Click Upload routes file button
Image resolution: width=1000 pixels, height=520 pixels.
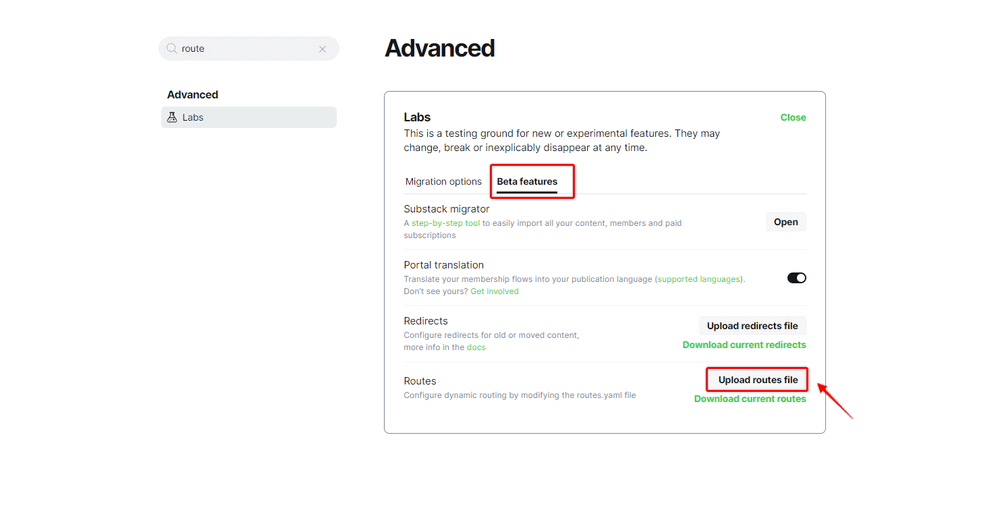coord(758,380)
